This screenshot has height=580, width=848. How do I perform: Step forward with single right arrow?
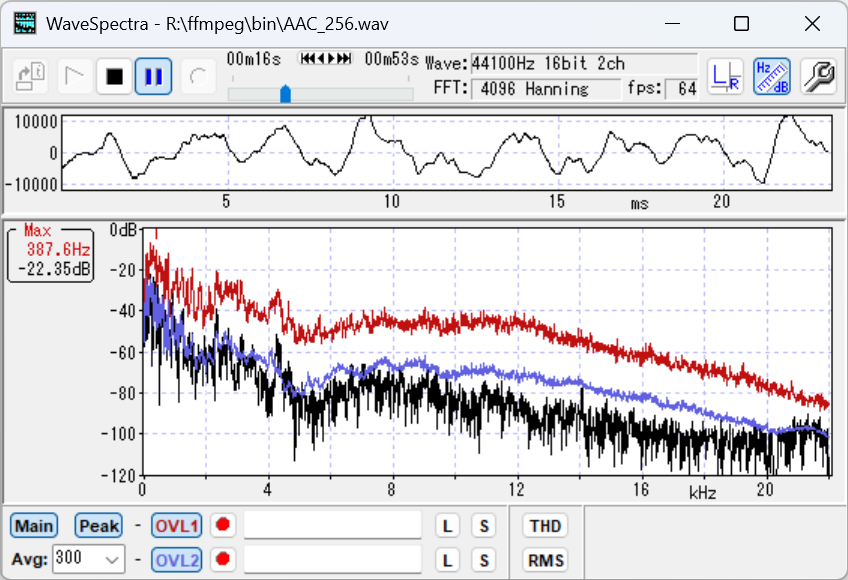pyautogui.click(x=331, y=58)
